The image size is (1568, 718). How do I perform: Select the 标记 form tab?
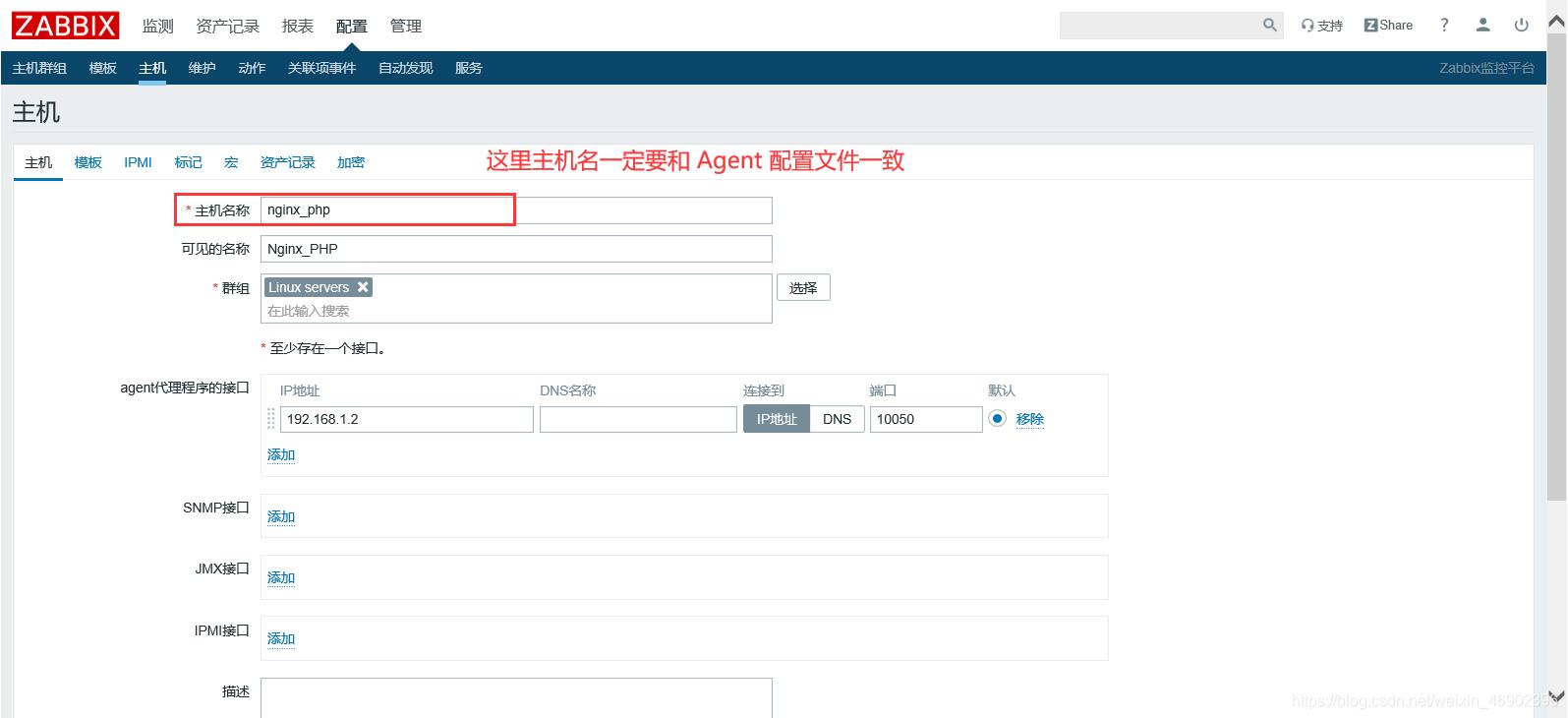(x=188, y=163)
